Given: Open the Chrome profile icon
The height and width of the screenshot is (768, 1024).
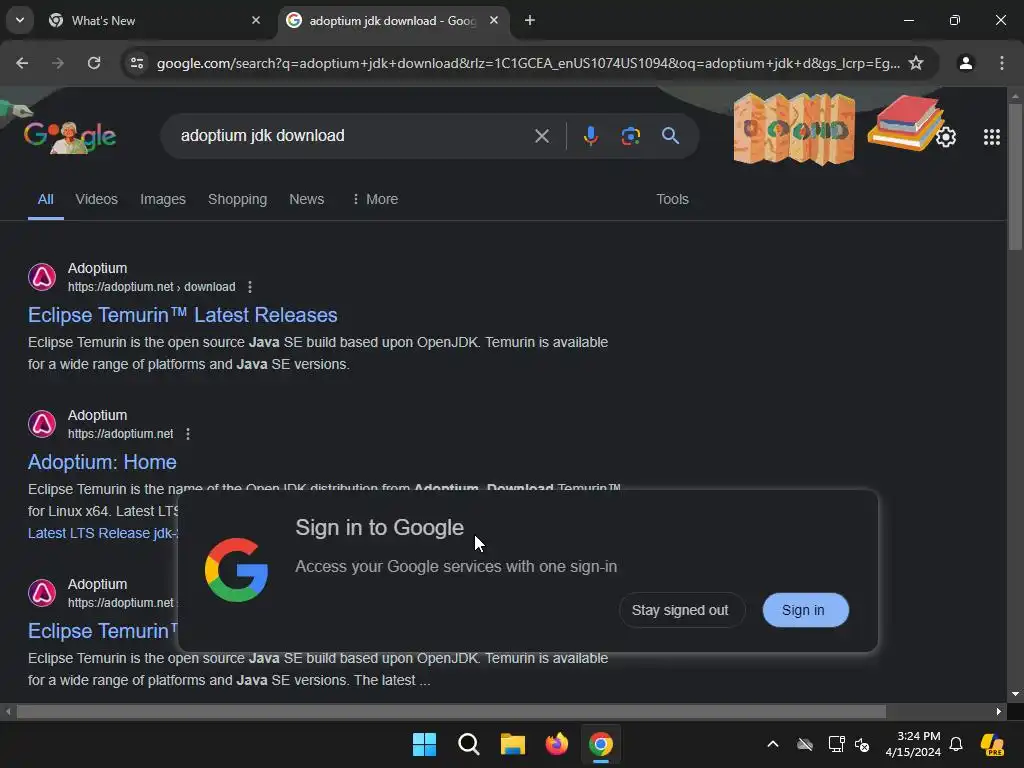Looking at the screenshot, I should click(965, 63).
